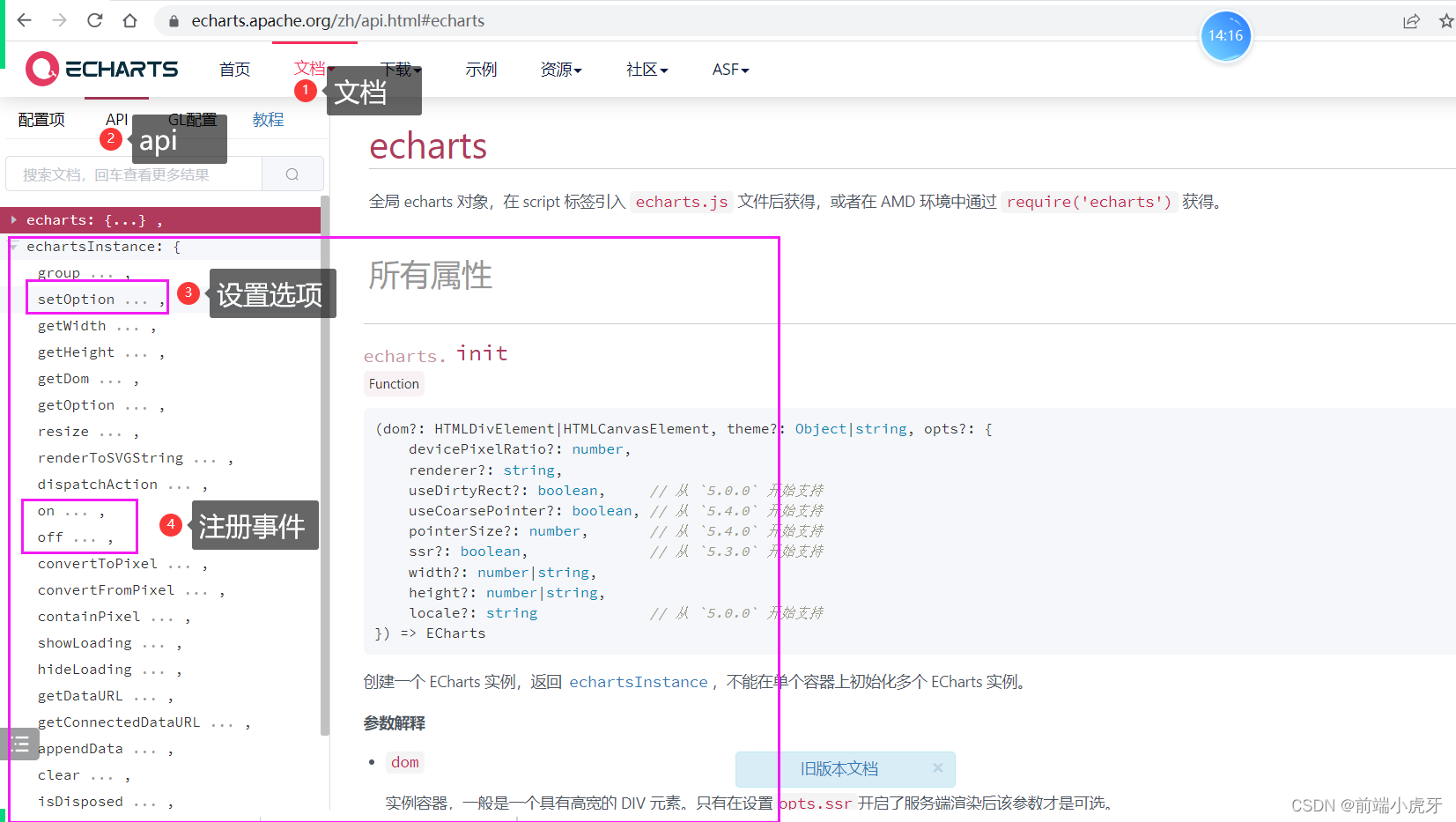Screen dimensions: 1456x822
Task: Click the Function type badge
Action: 394,384
